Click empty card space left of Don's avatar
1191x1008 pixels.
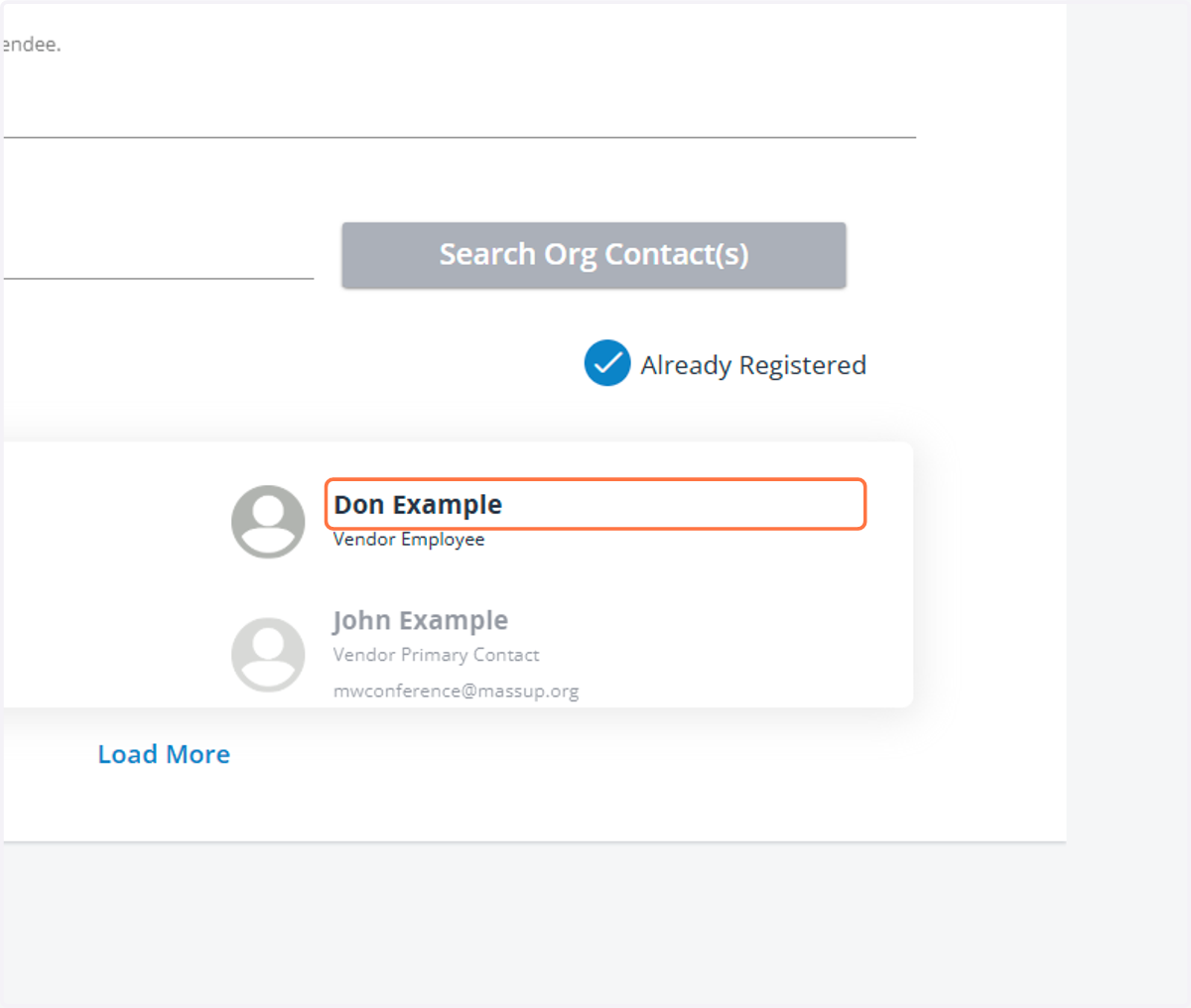pyautogui.click(x=114, y=522)
